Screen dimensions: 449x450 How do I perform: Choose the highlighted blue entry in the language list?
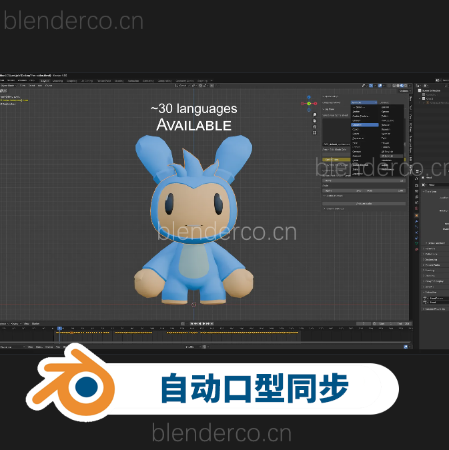(x=365, y=125)
